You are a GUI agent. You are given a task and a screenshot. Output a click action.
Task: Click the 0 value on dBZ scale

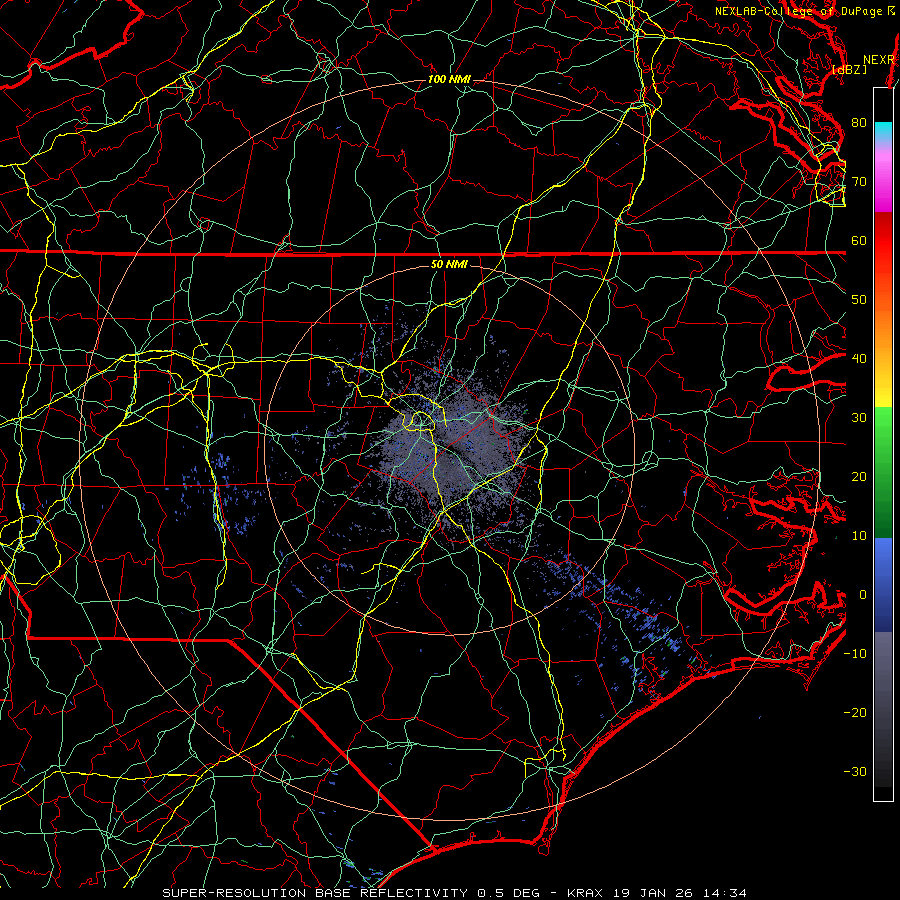click(x=863, y=595)
